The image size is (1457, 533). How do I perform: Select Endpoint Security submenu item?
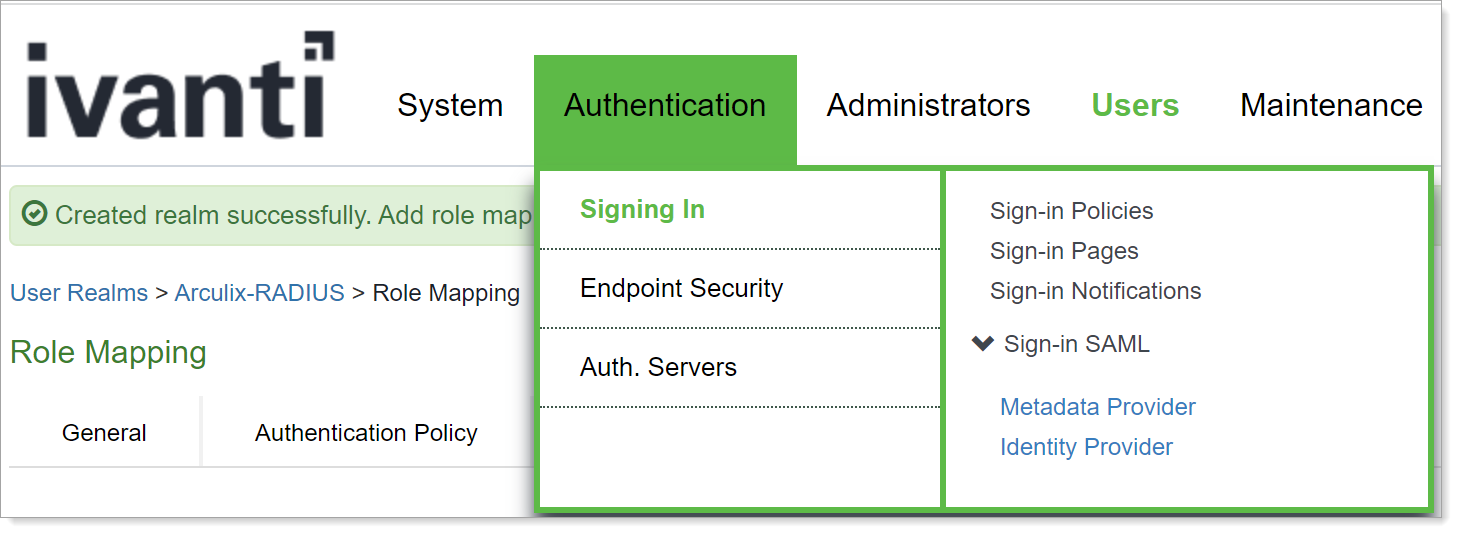point(681,289)
